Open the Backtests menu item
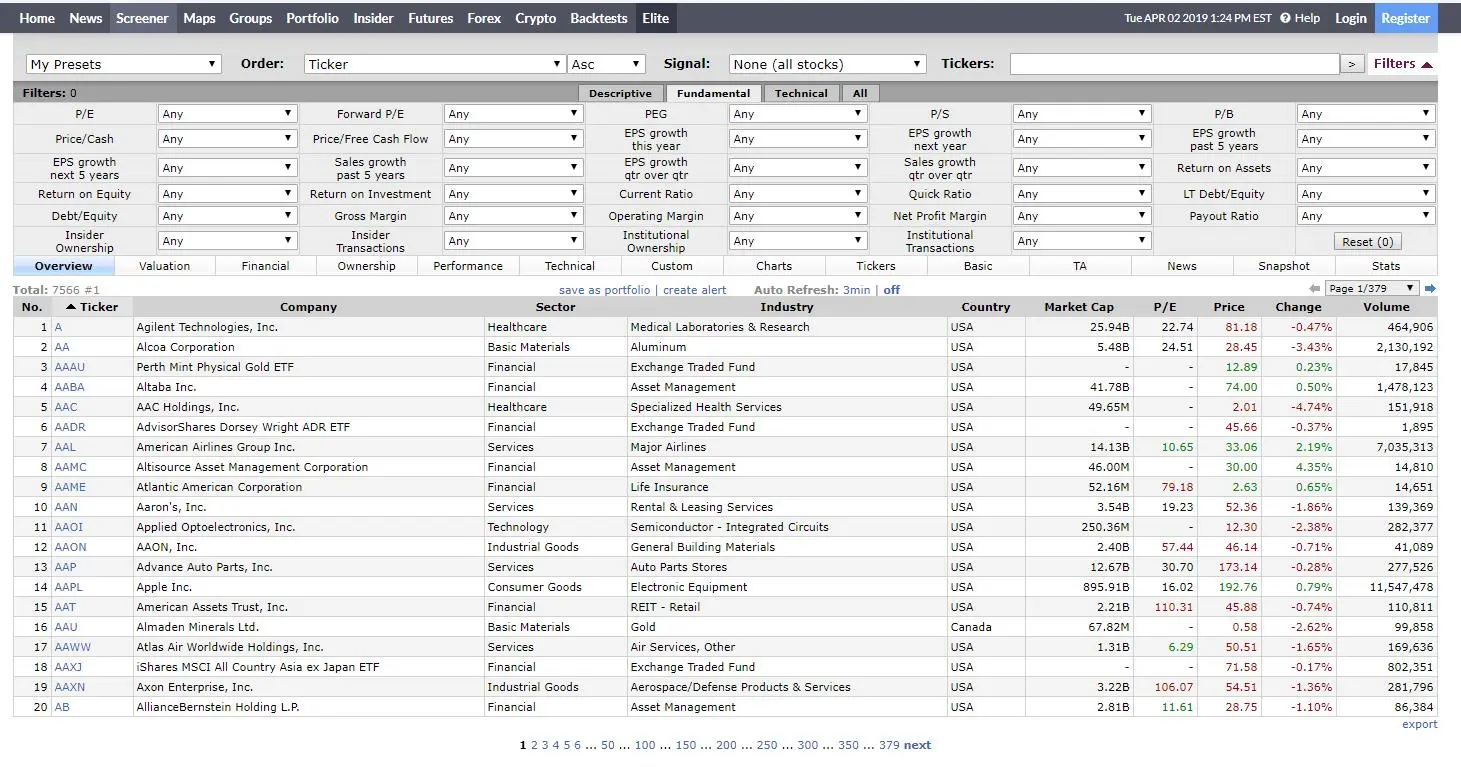 click(x=599, y=18)
